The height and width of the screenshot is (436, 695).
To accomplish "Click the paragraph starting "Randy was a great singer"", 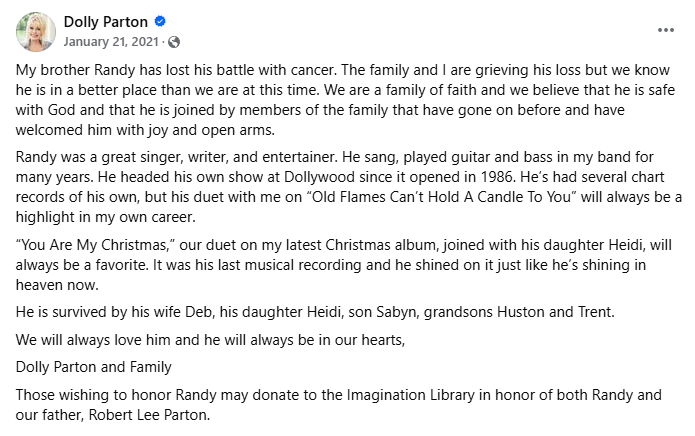I will click(348, 187).
